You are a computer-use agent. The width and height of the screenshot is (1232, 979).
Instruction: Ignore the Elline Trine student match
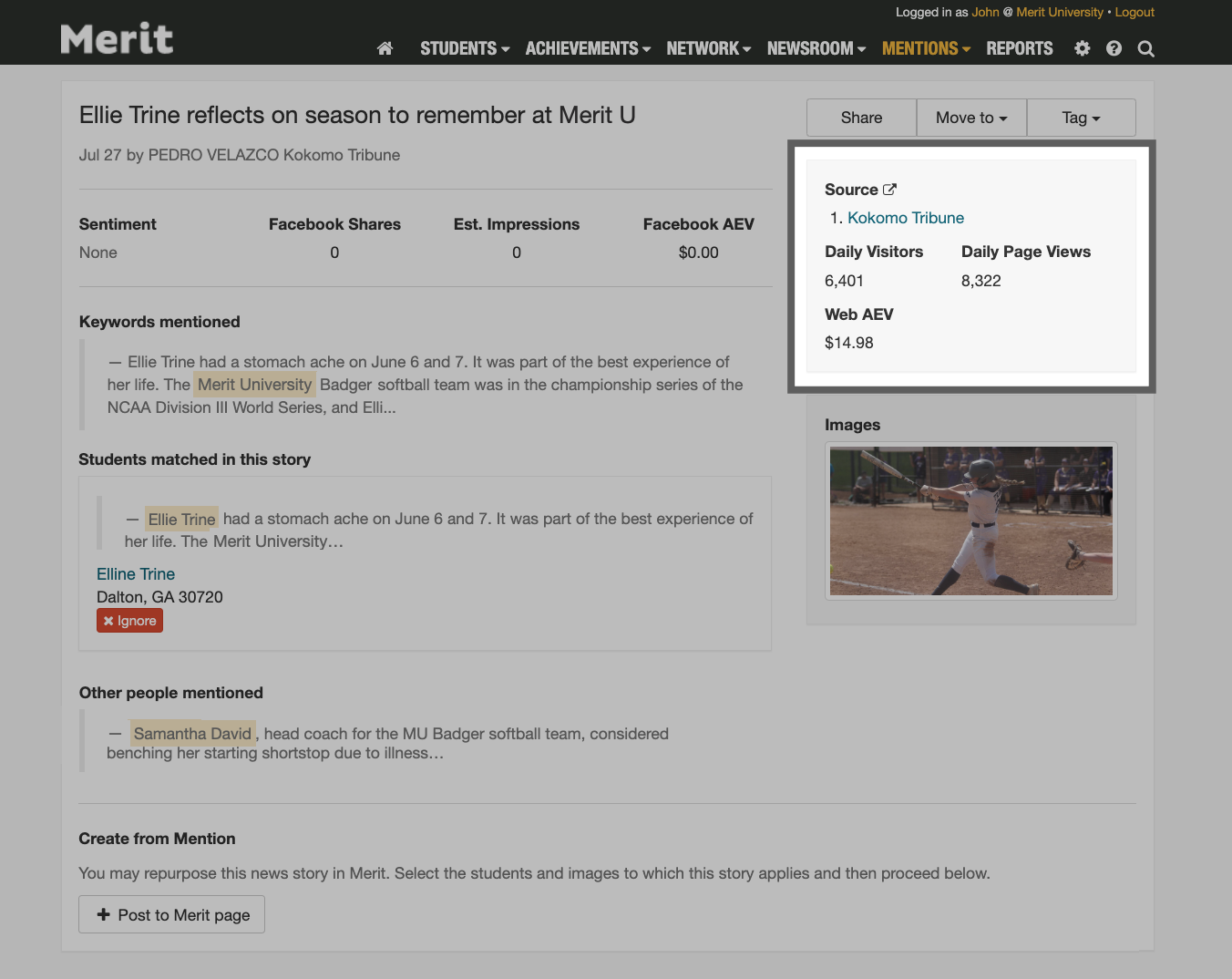click(129, 621)
